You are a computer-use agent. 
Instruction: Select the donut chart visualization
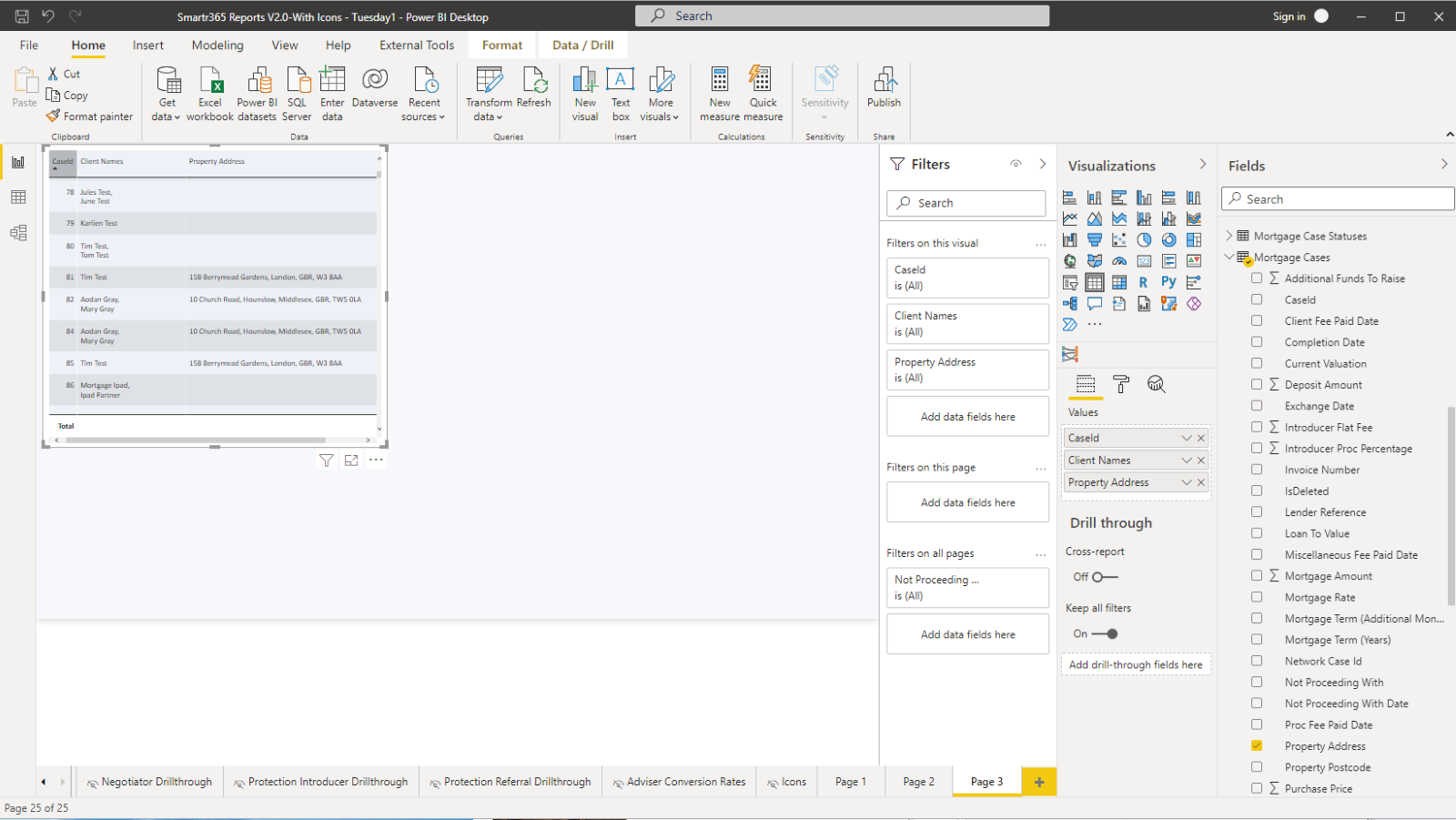click(x=1168, y=239)
